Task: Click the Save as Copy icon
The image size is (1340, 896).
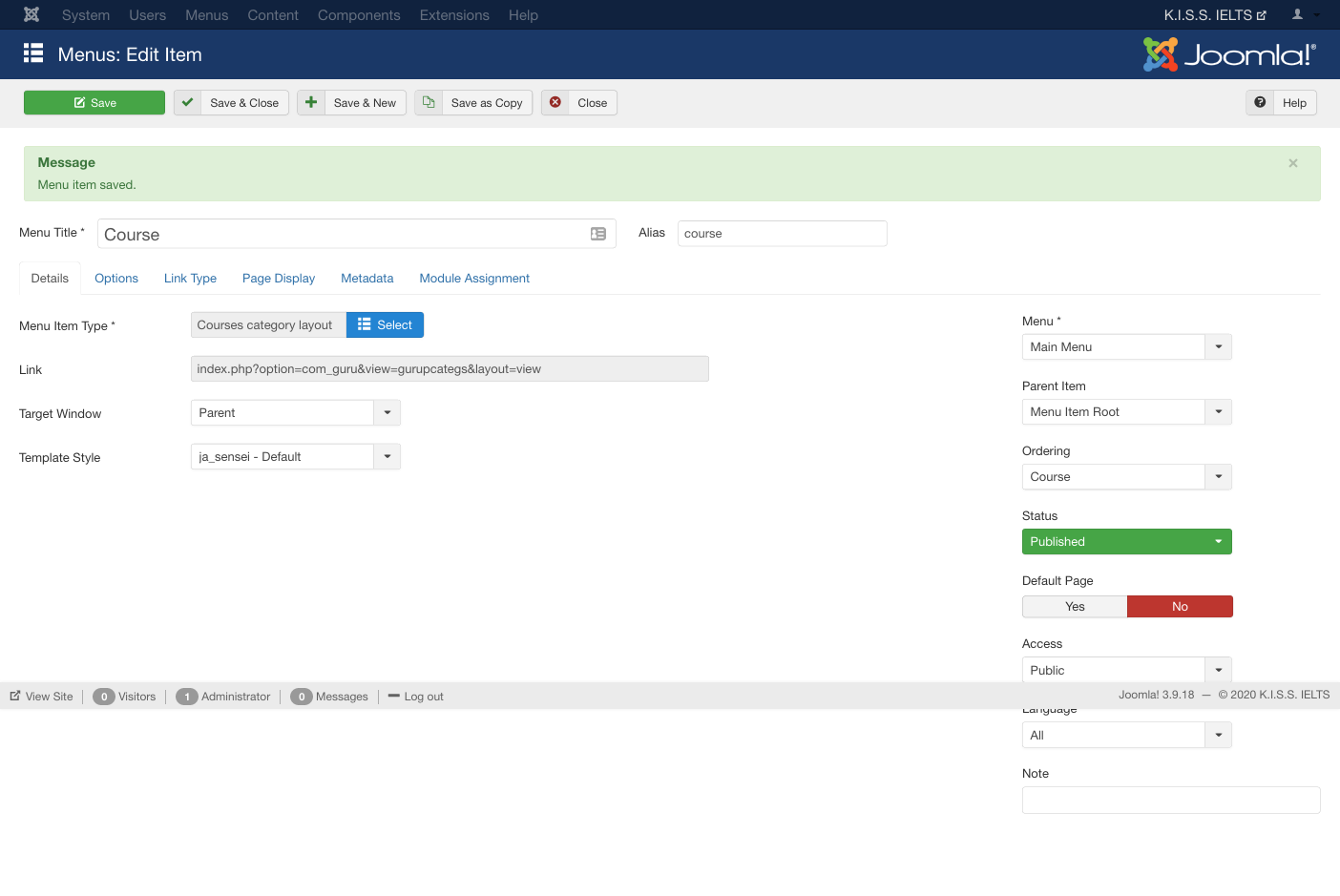Action: (429, 103)
